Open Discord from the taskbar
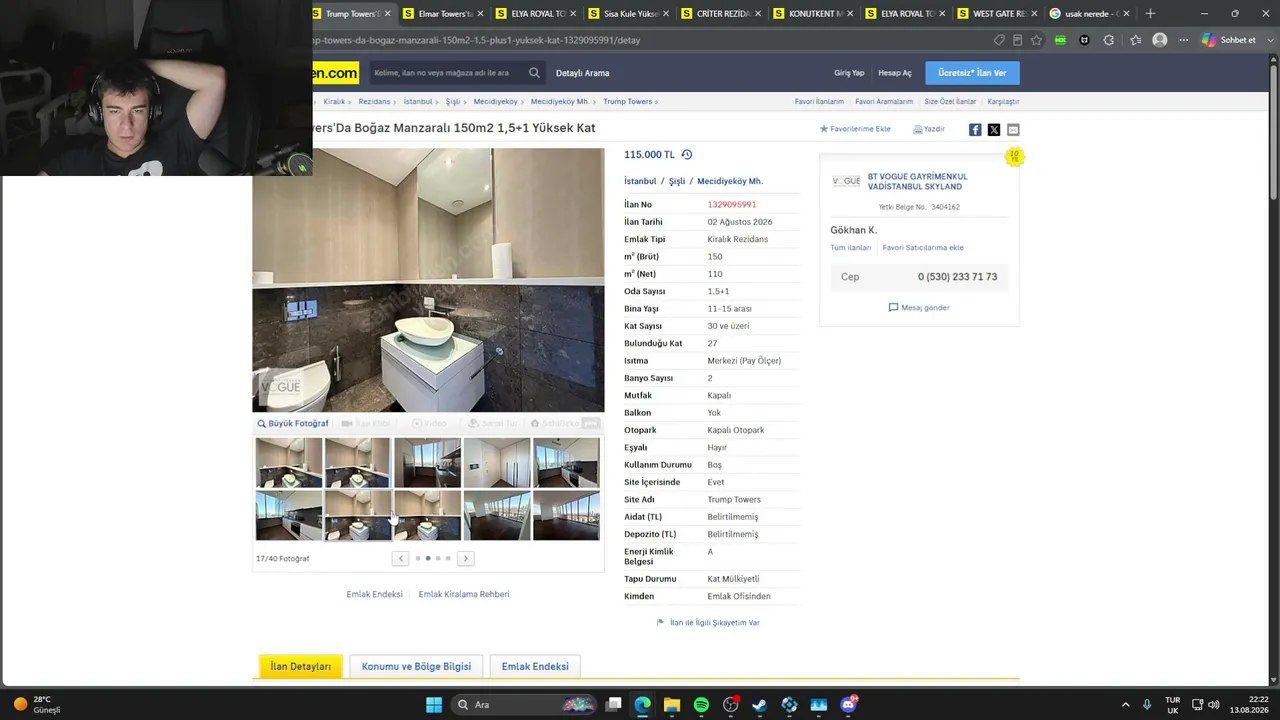1280x720 pixels. (x=848, y=705)
